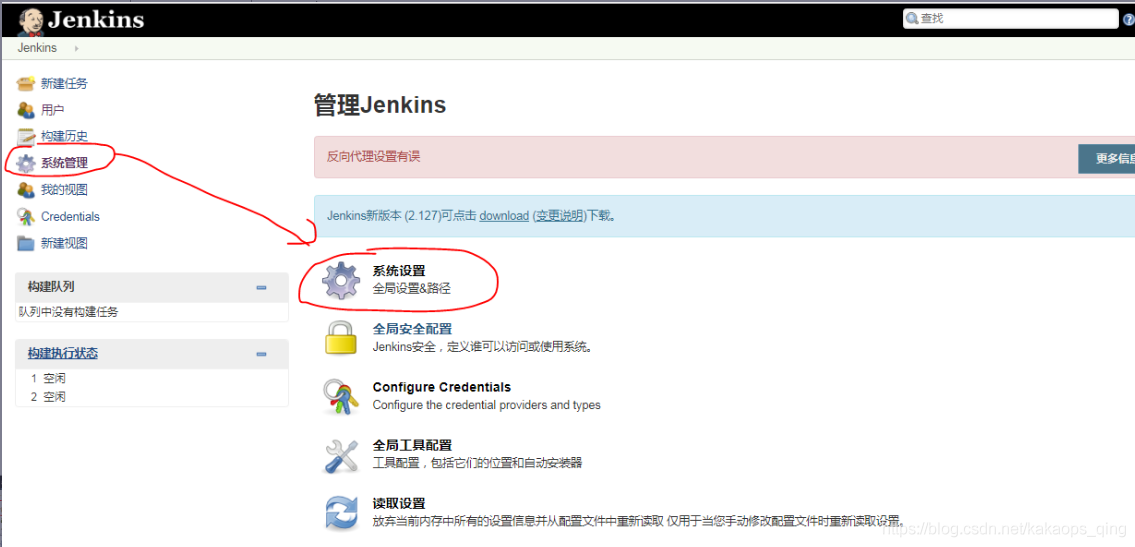Screen dimensions: 1135x547
Task: Open the 用户 people icon
Action: pos(26,110)
